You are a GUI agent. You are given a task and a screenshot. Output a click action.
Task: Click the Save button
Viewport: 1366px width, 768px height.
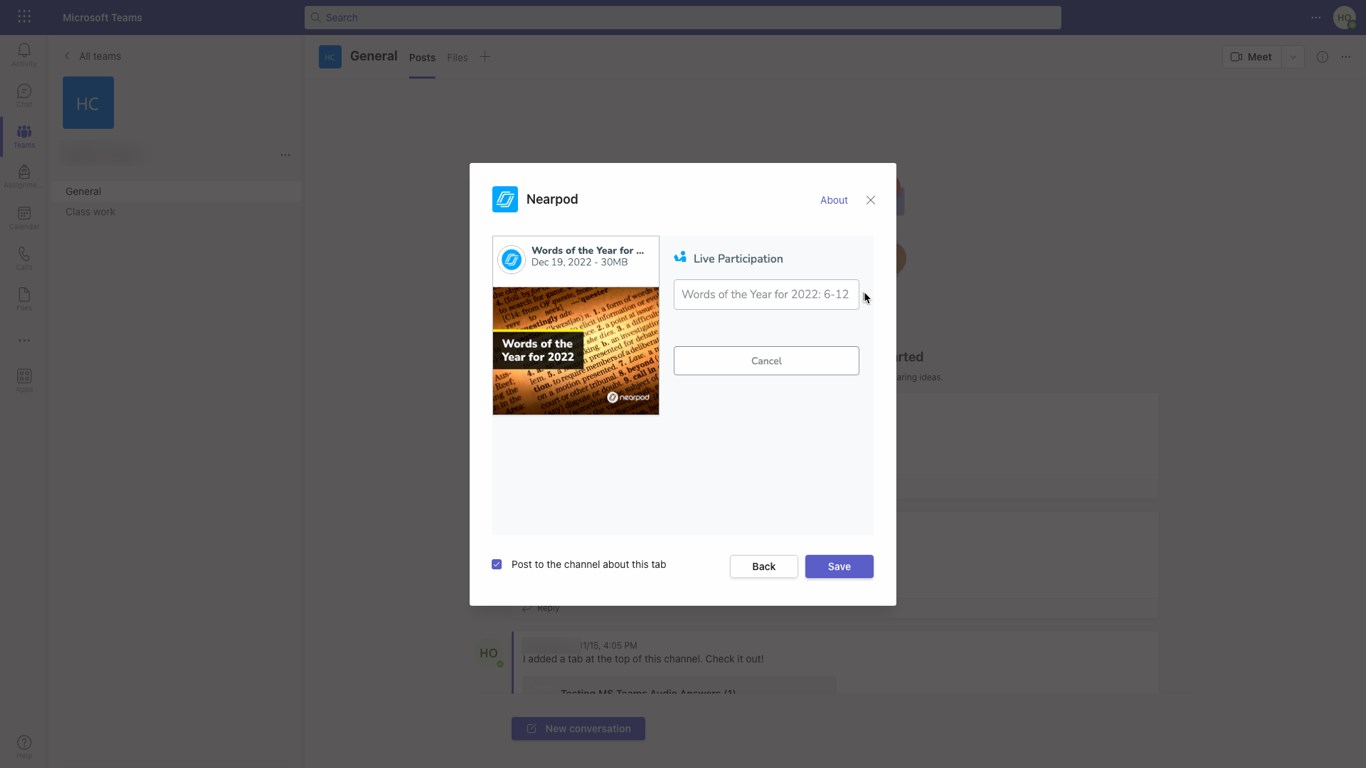tap(839, 566)
